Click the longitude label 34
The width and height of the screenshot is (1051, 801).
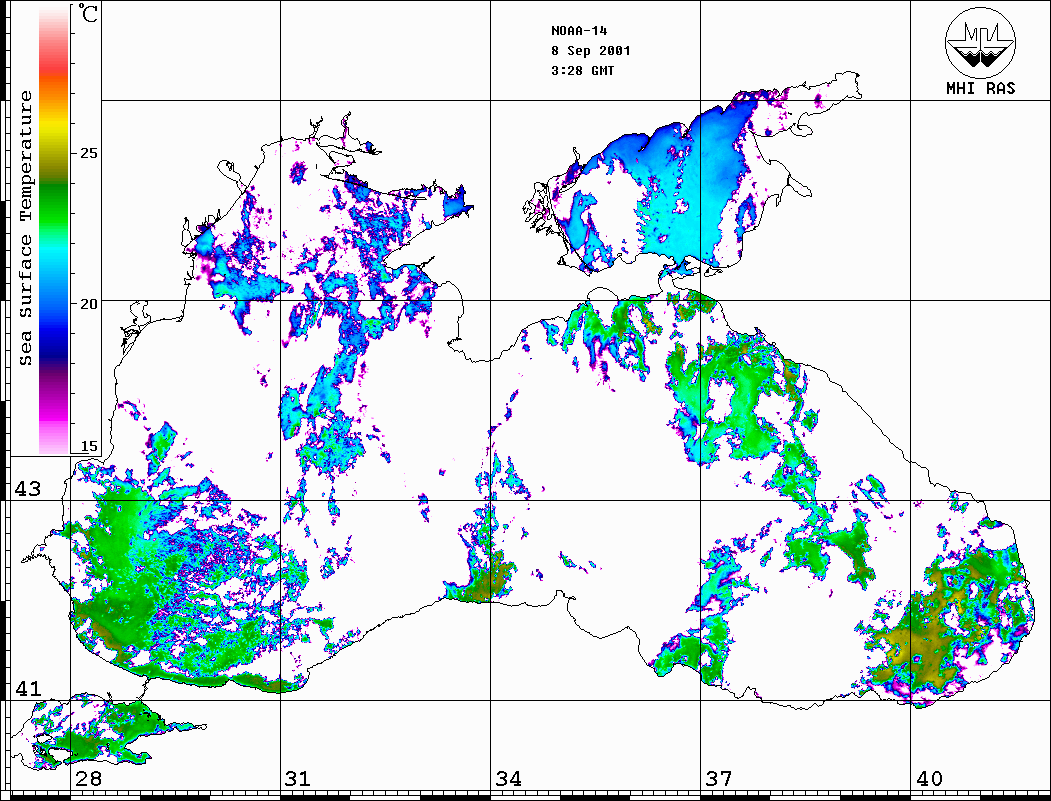click(508, 779)
